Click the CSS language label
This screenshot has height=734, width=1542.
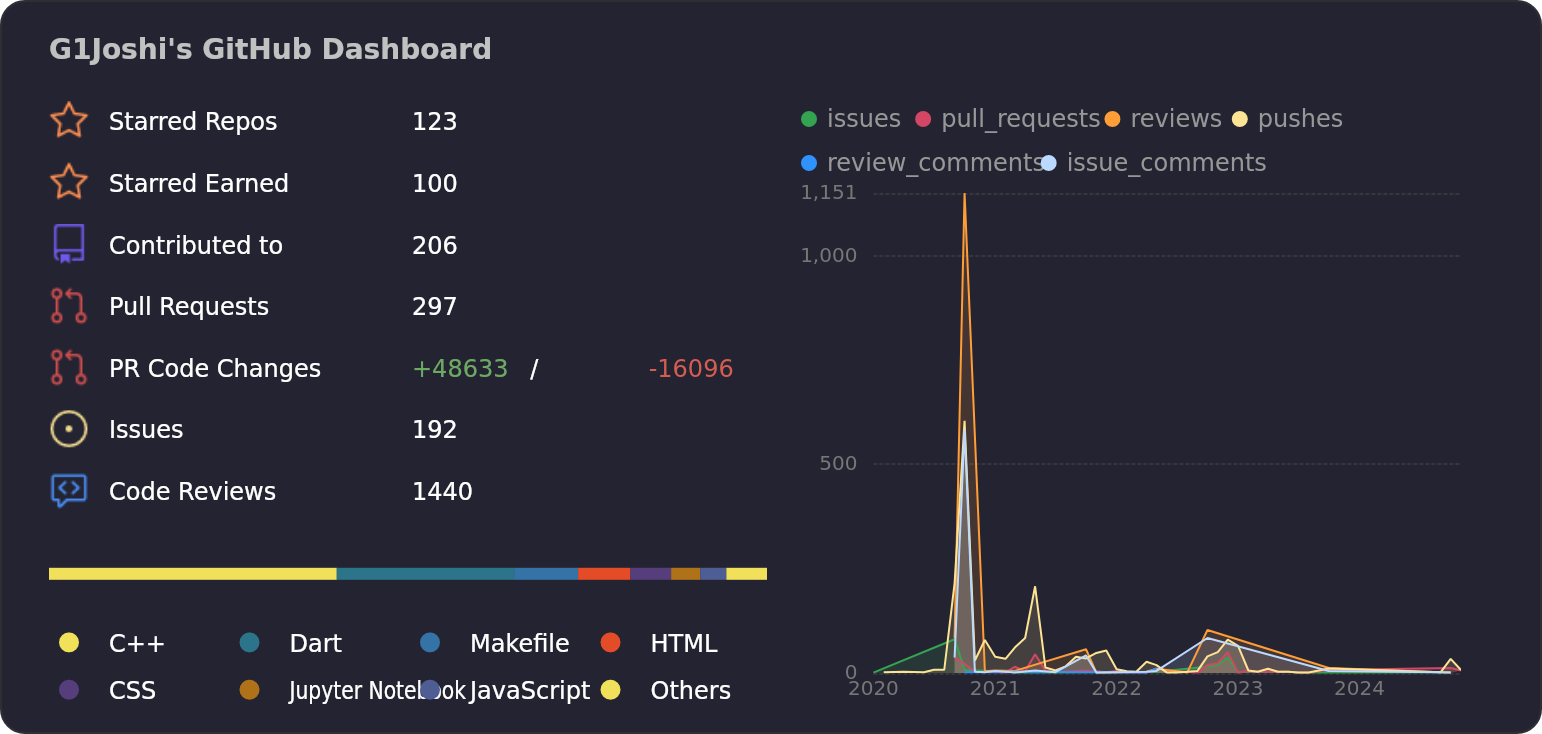[132, 691]
